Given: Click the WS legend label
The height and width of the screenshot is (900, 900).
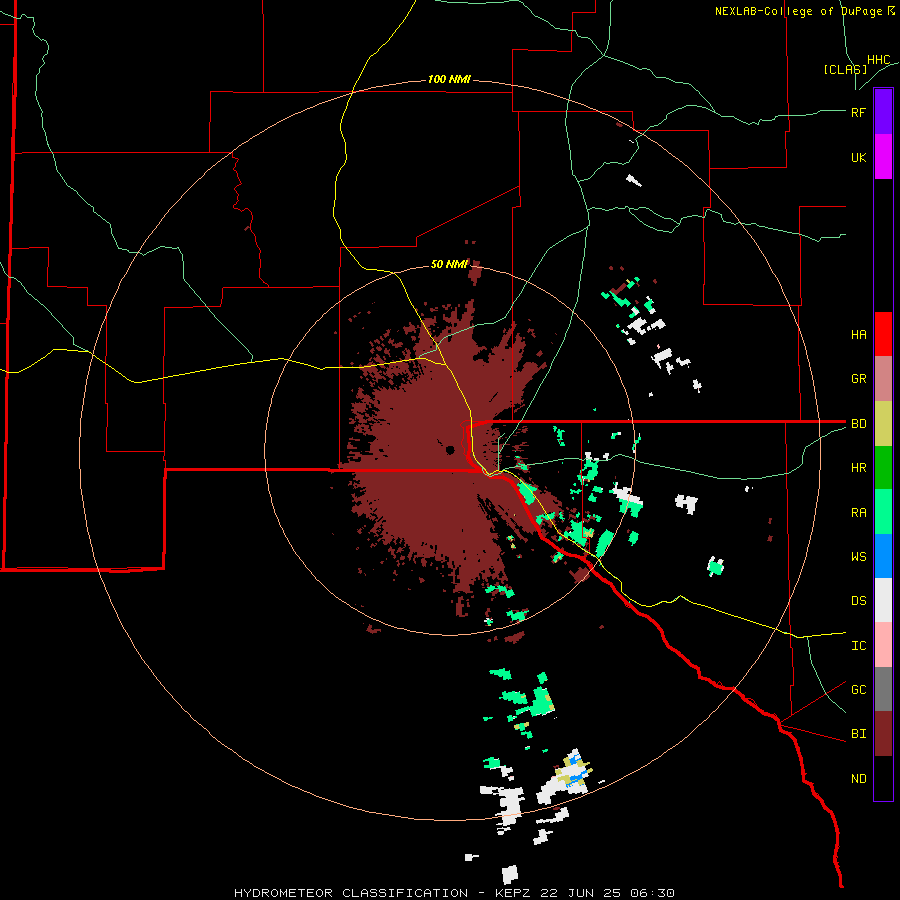Looking at the screenshot, I should coord(858,556).
